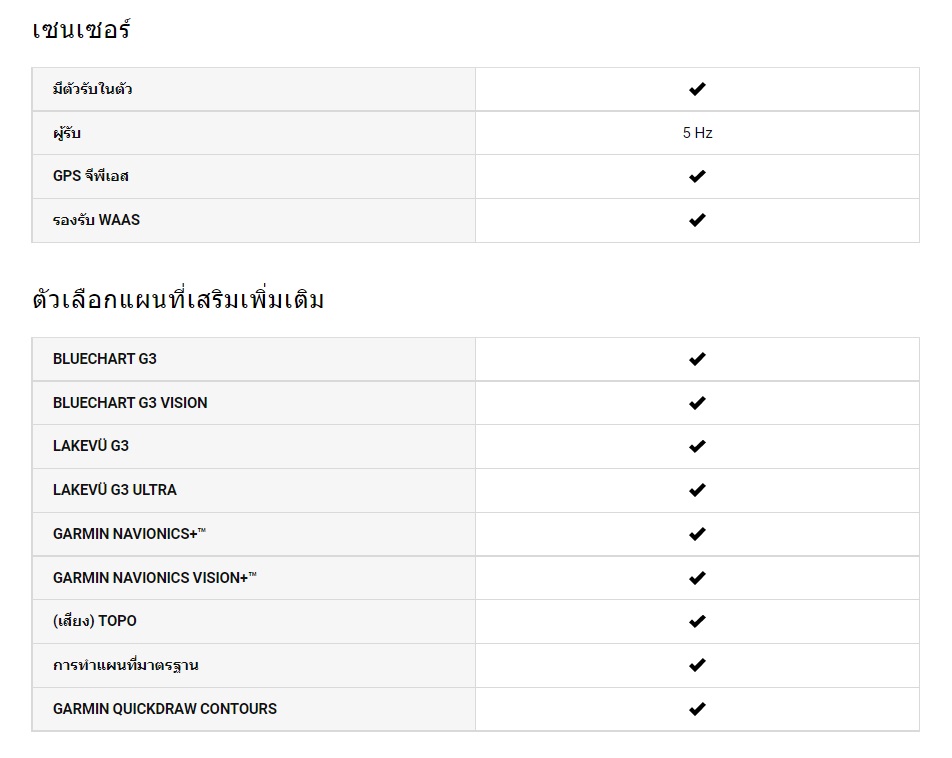
Task: Click the ตัวเลือกแผนที่เสริมเพิ่มเติม heading
Action: tap(178, 299)
